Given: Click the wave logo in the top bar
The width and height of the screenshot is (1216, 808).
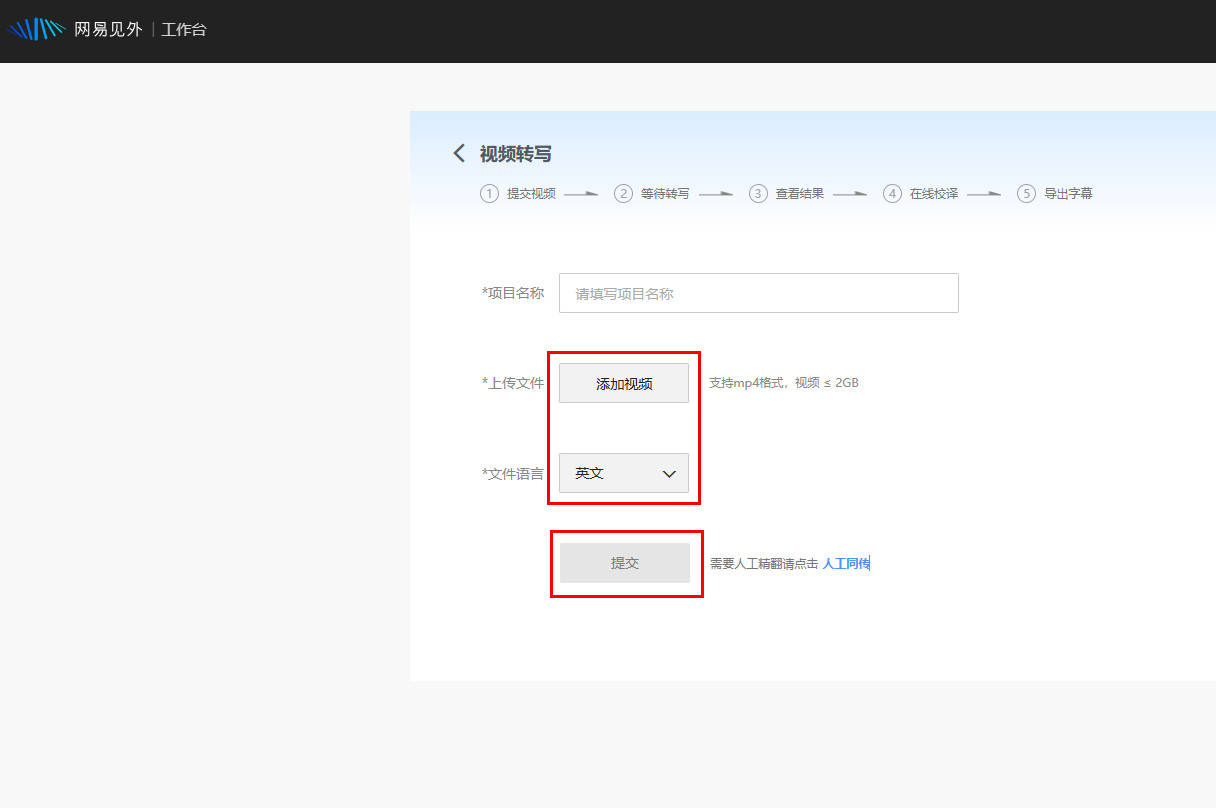Looking at the screenshot, I should pos(37,28).
